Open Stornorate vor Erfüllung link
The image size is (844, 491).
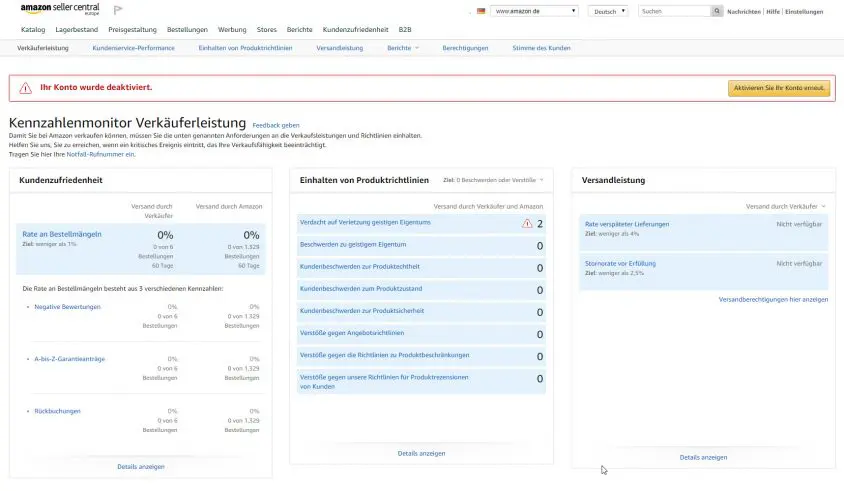click(620, 264)
